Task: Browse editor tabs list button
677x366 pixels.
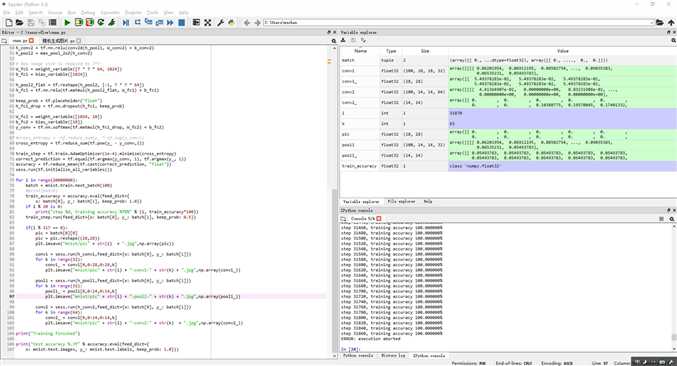Action: pos(4,41)
